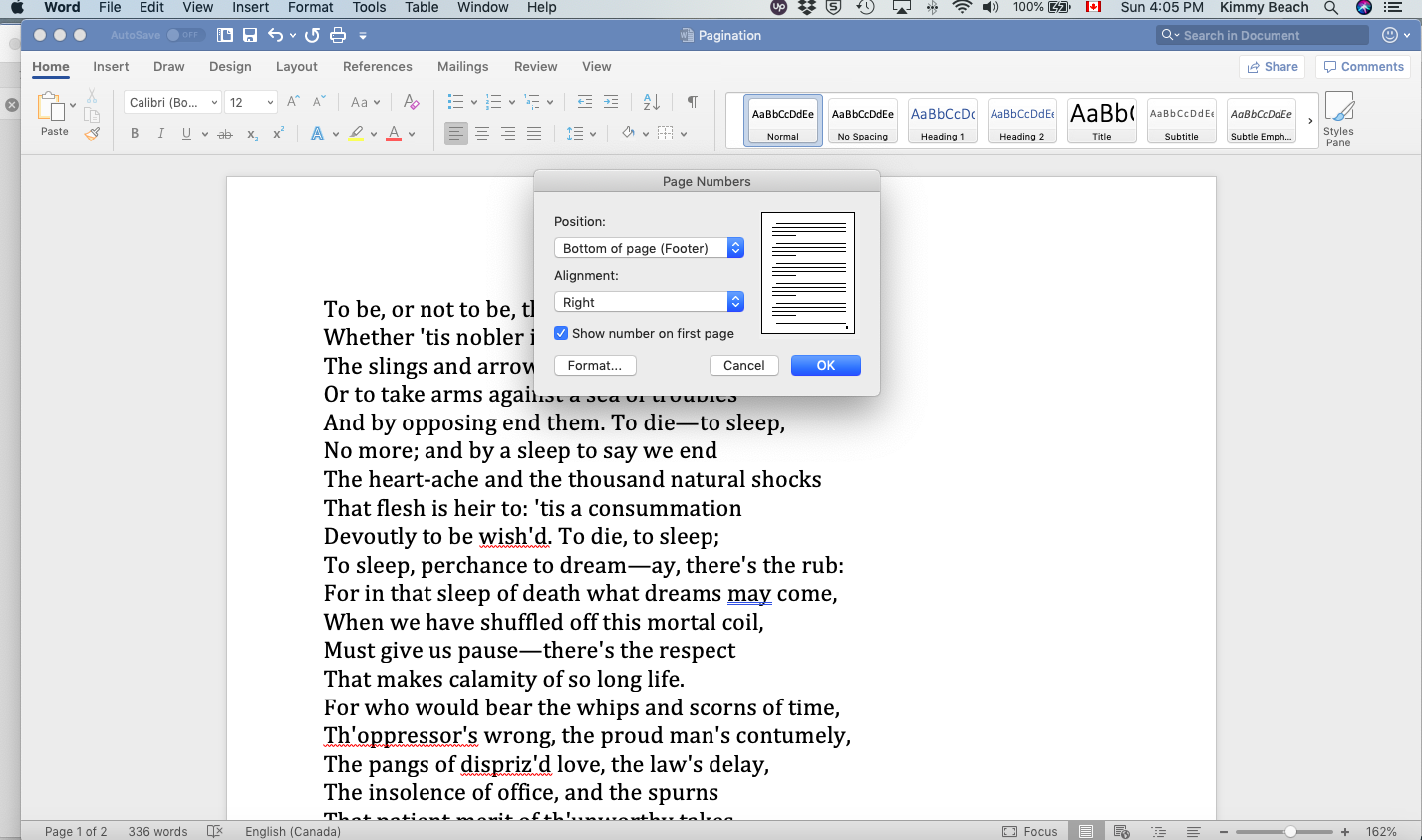Click the 336 words count

click(x=157, y=831)
